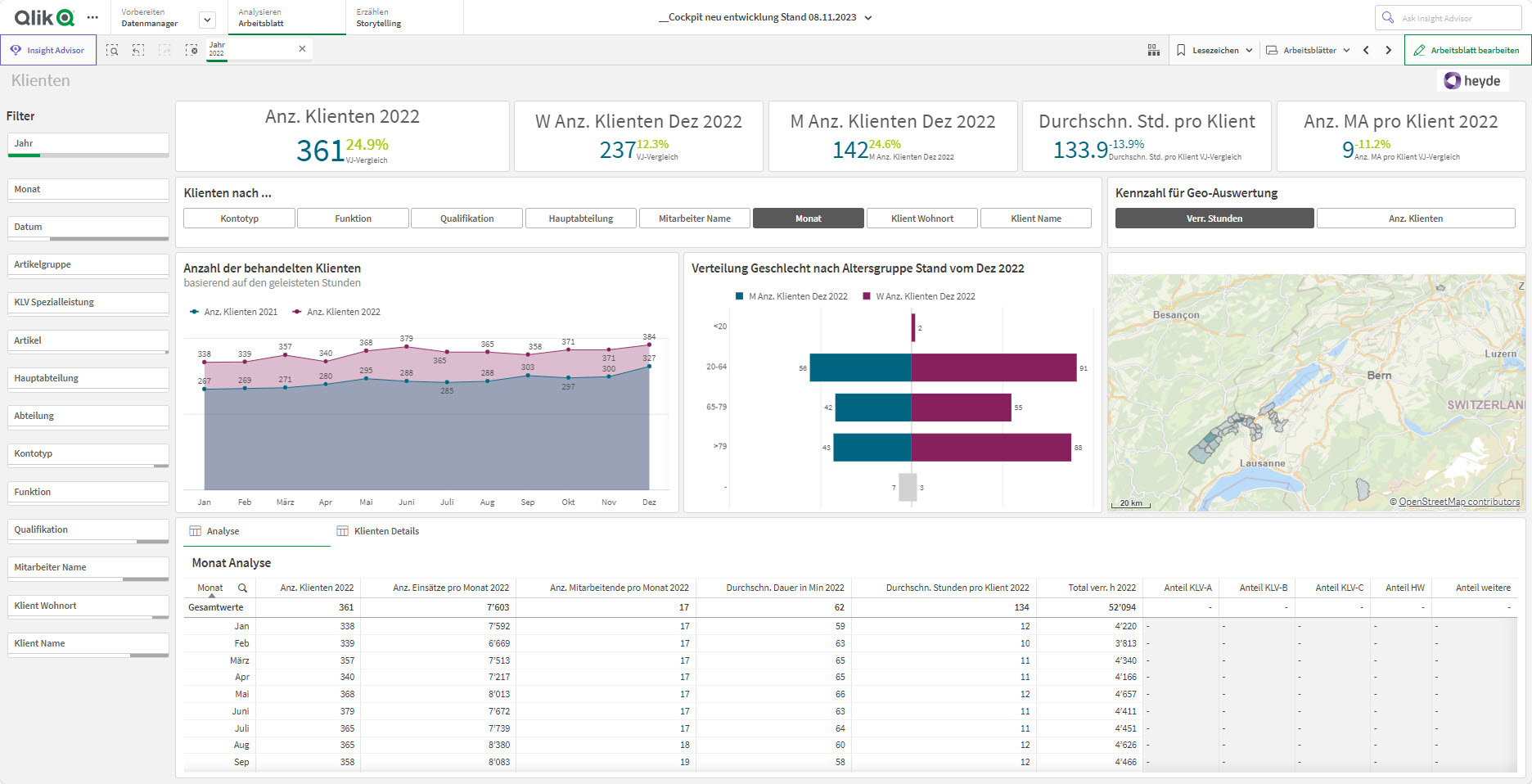Open the Erzählen Storytelling tab
Image resolution: width=1532 pixels, height=784 pixels.
(379, 18)
